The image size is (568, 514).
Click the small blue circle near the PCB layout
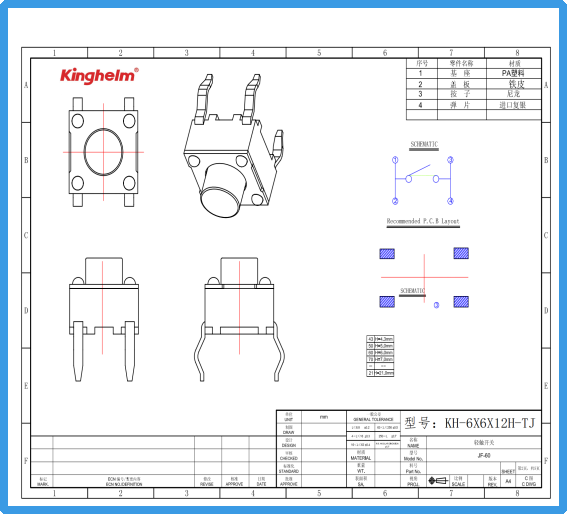click(x=437, y=305)
